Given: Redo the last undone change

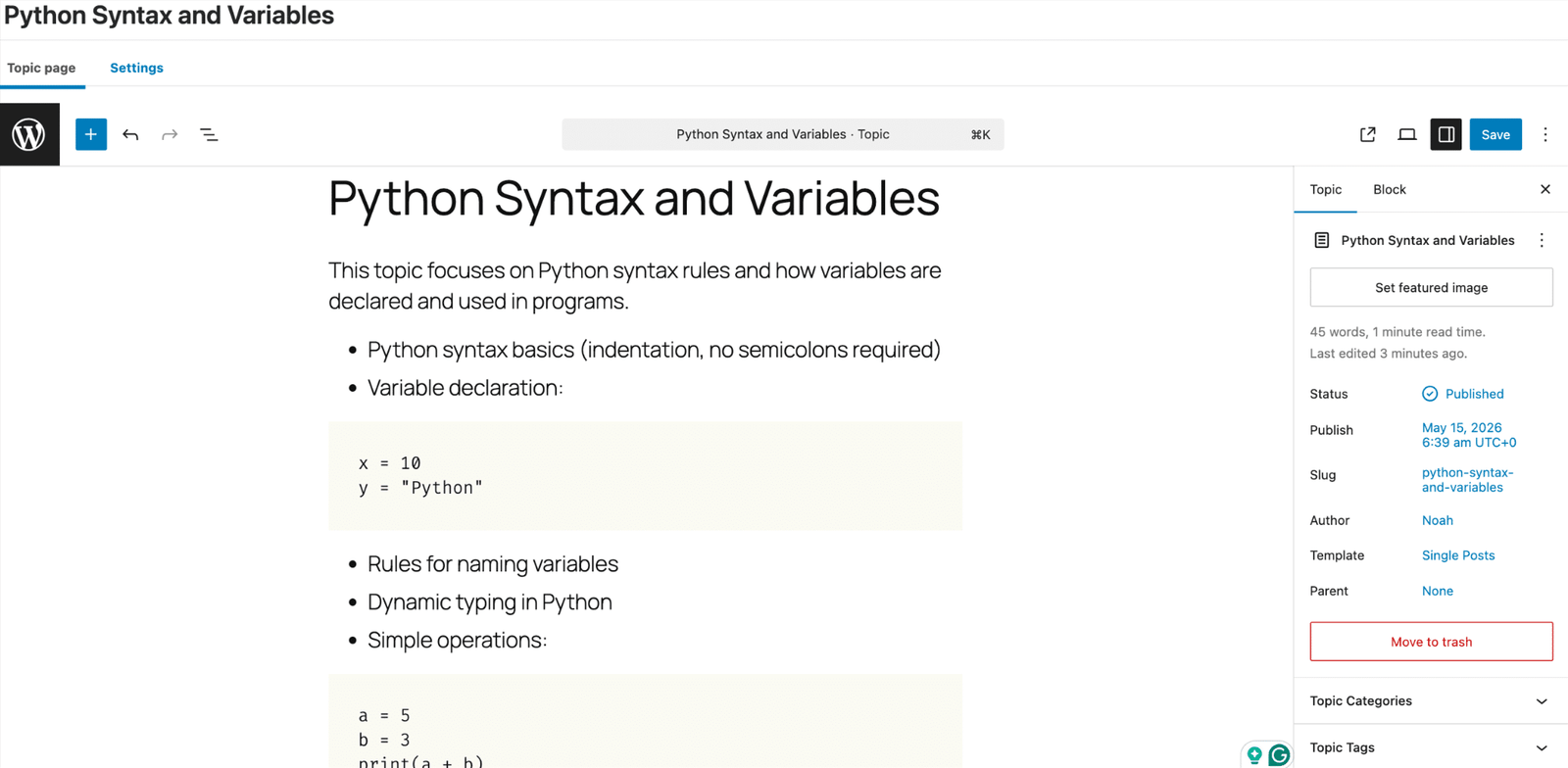Looking at the screenshot, I should tap(170, 134).
